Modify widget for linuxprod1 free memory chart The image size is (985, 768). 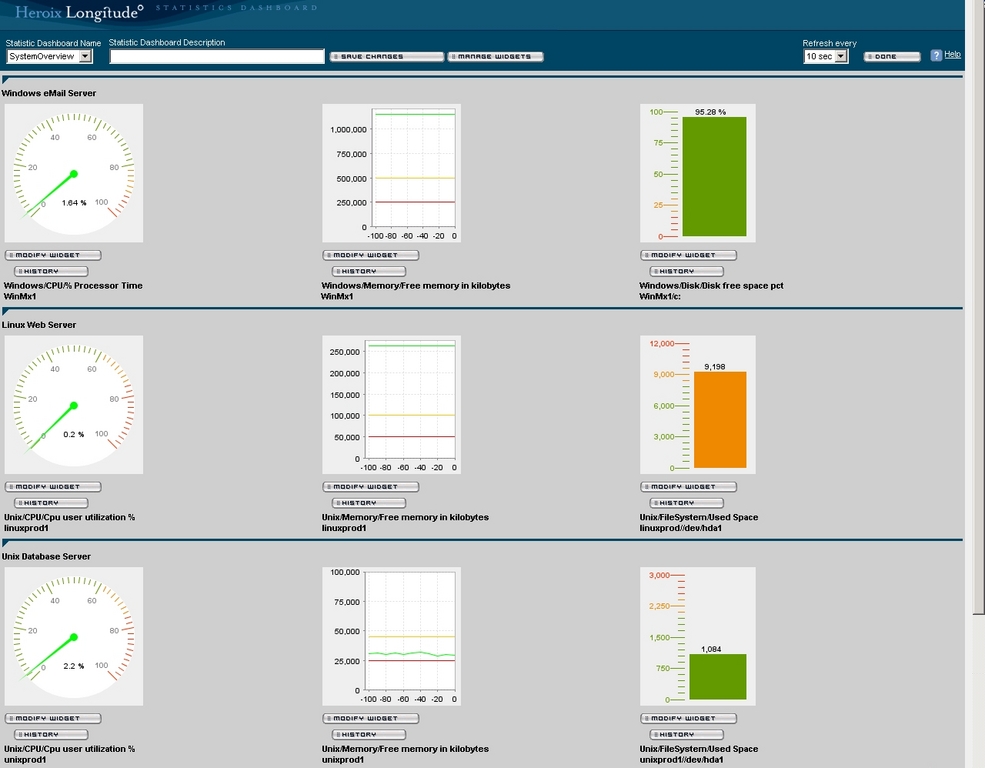click(x=370, y=487)
